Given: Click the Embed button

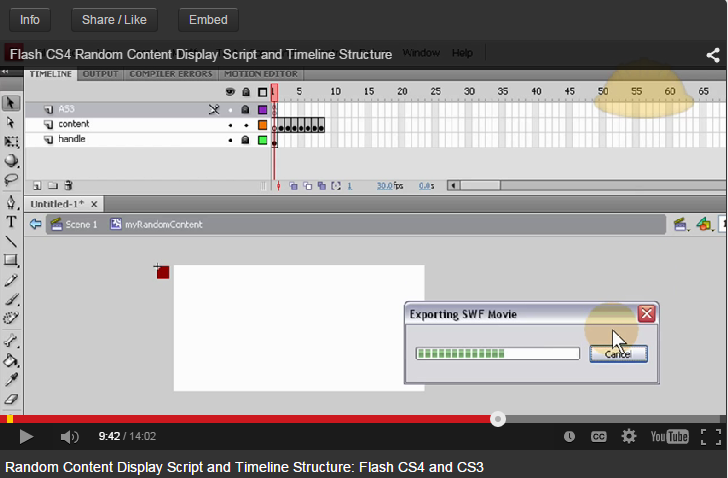Looking at the screenshot, I should [208, 19].
